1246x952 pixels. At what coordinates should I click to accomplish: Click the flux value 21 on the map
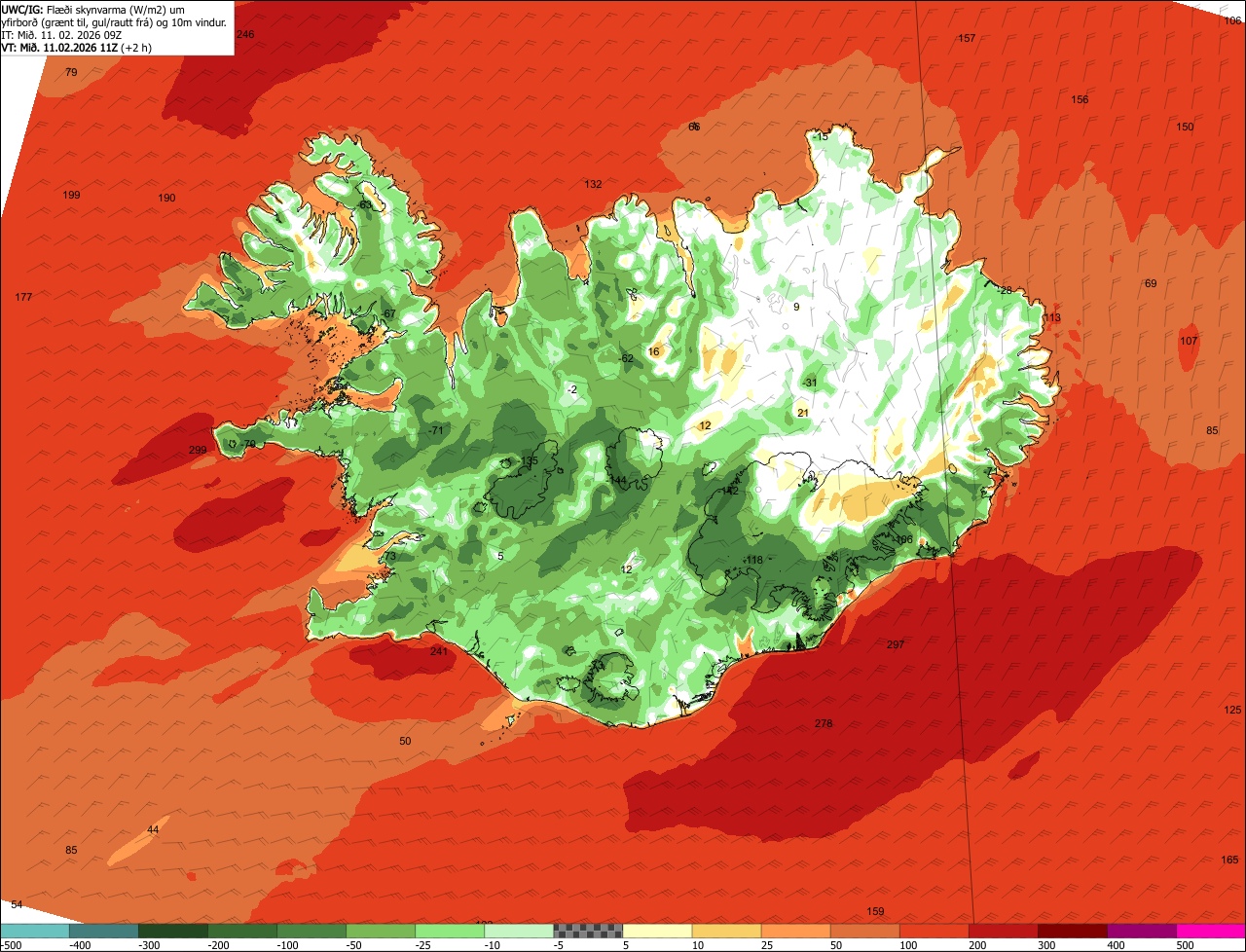point(803,413)
